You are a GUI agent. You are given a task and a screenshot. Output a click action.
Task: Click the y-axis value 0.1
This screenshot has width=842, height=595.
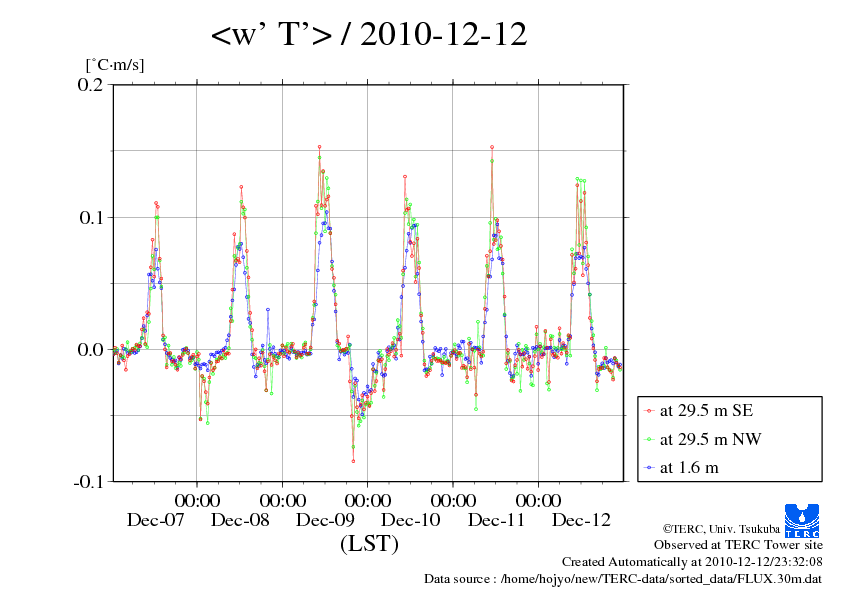click(90, 217)
